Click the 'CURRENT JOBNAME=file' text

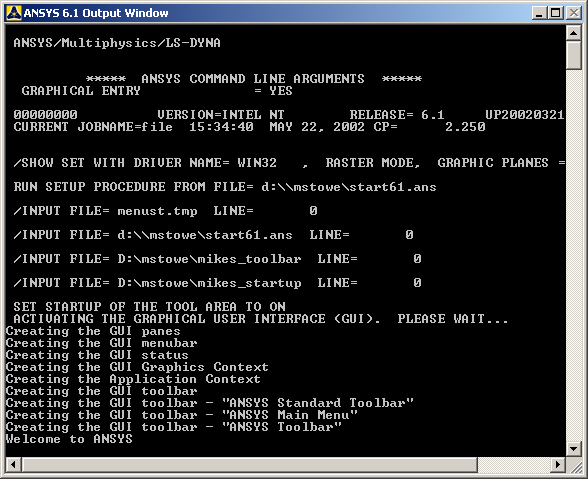[x=93, y=127]
